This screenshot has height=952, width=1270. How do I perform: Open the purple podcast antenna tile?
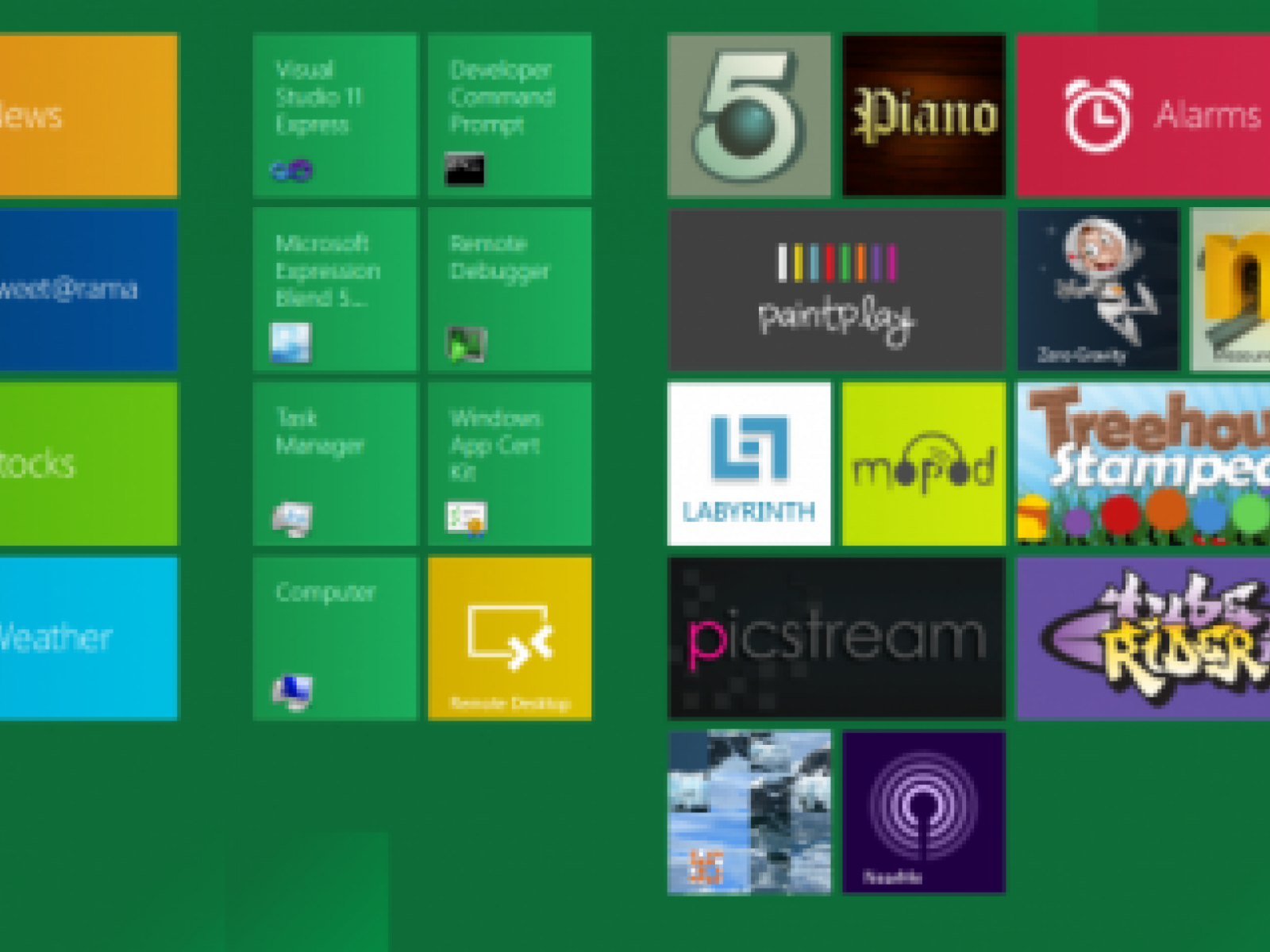924,812
